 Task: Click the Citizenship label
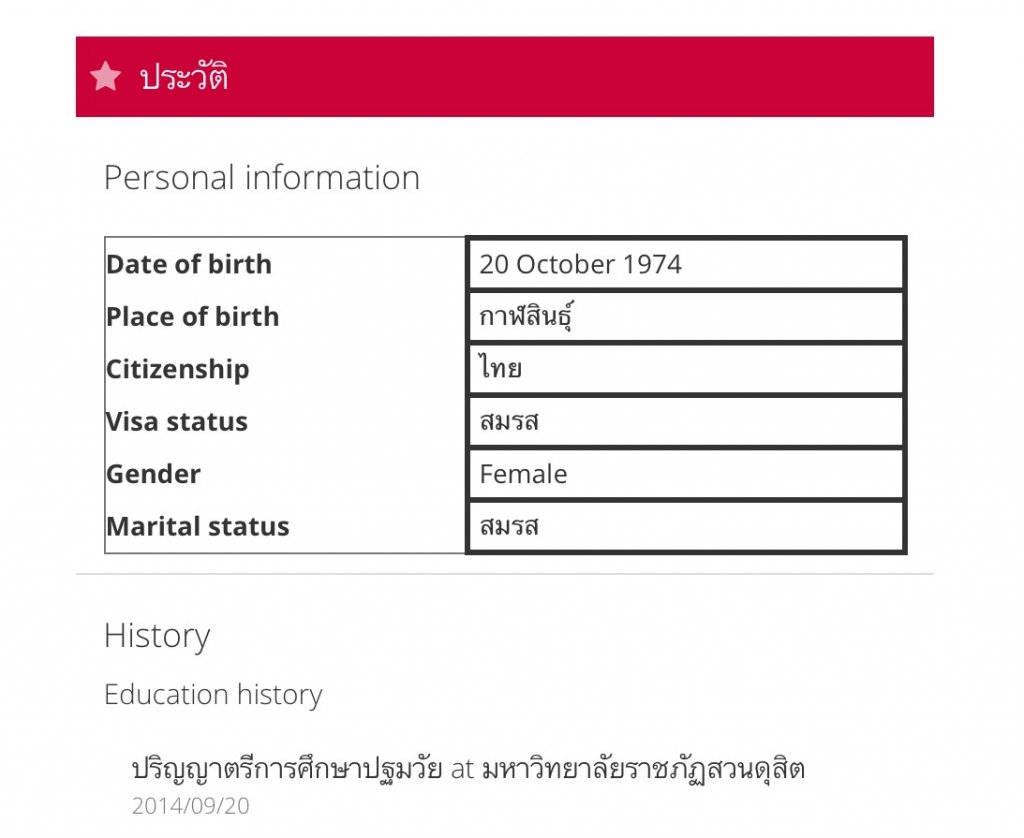178,369
